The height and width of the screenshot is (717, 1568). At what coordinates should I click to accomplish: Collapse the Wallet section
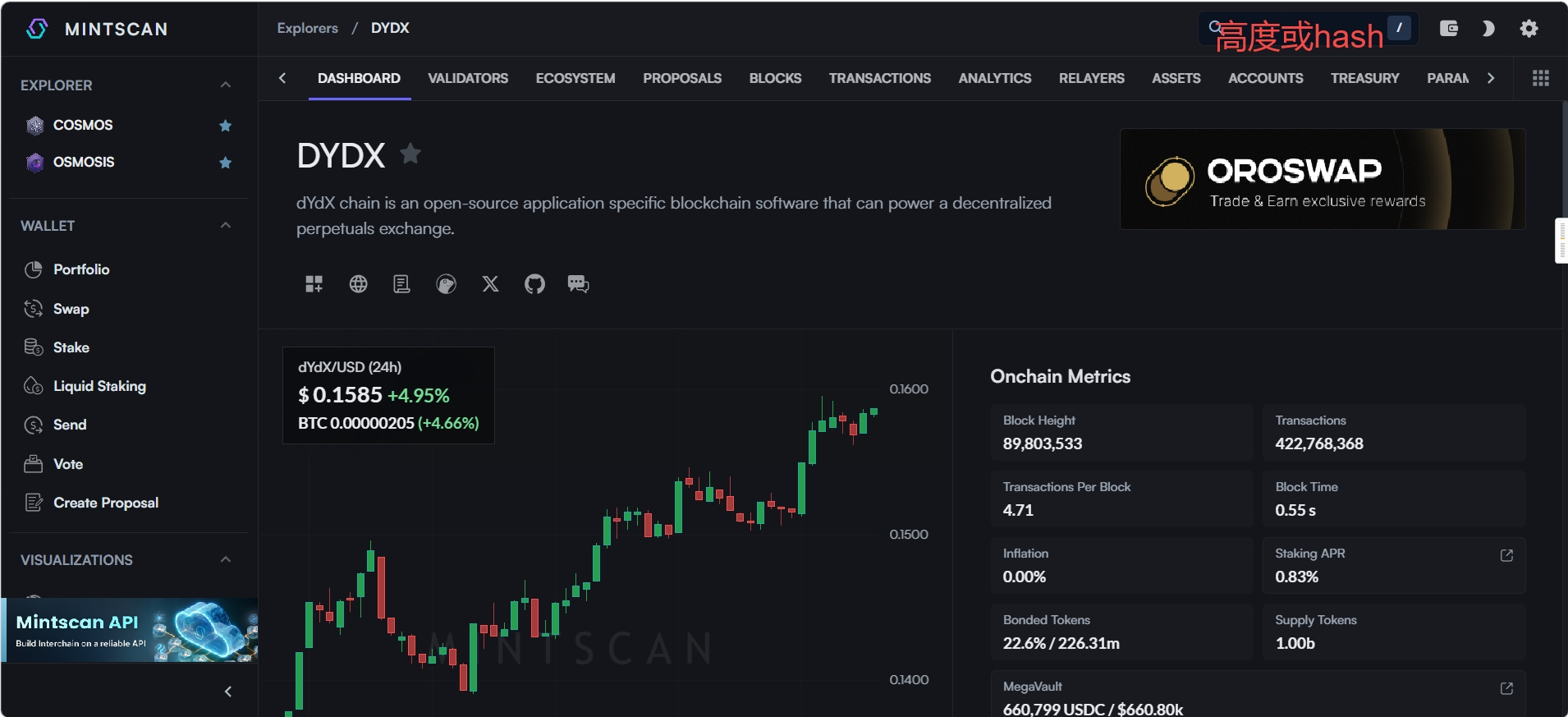(226, 225)
